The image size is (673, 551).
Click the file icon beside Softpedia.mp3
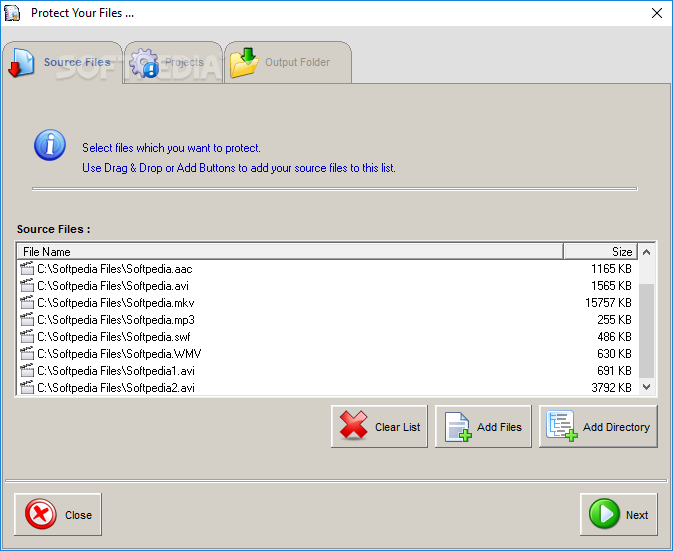click(x=27, y=320)
